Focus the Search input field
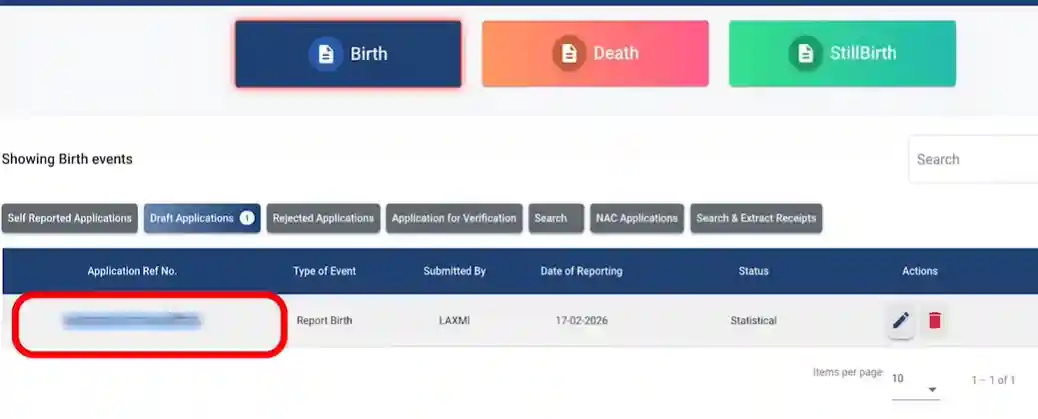The width and height of the screenshot is (1038, 419). coord(973,160)
